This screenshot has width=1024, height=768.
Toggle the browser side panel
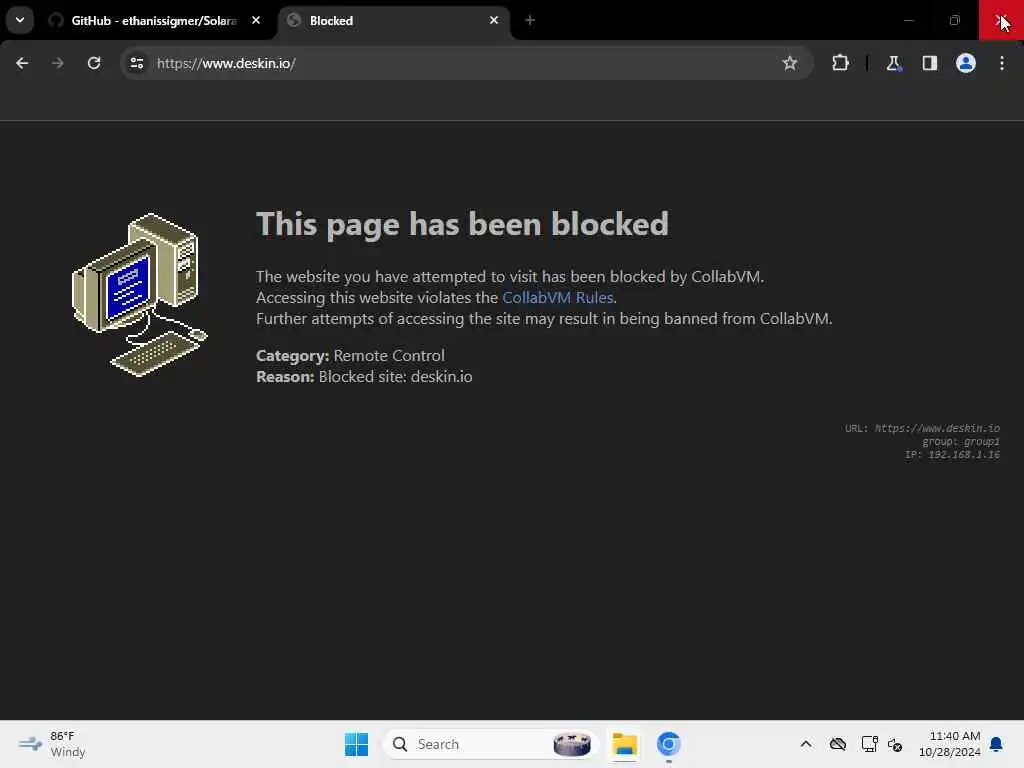929,63
